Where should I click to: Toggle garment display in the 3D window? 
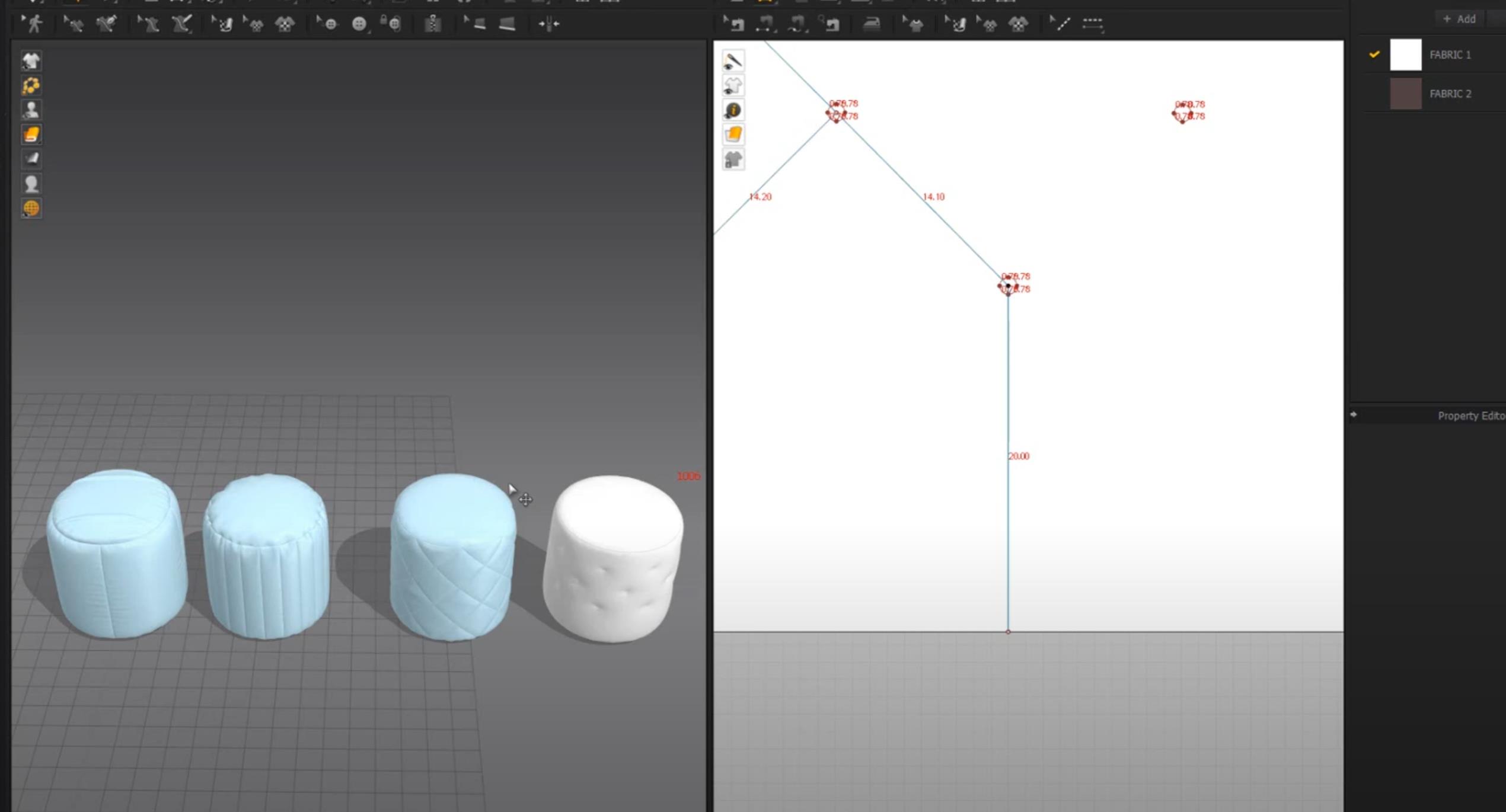(x=31, y=61)
